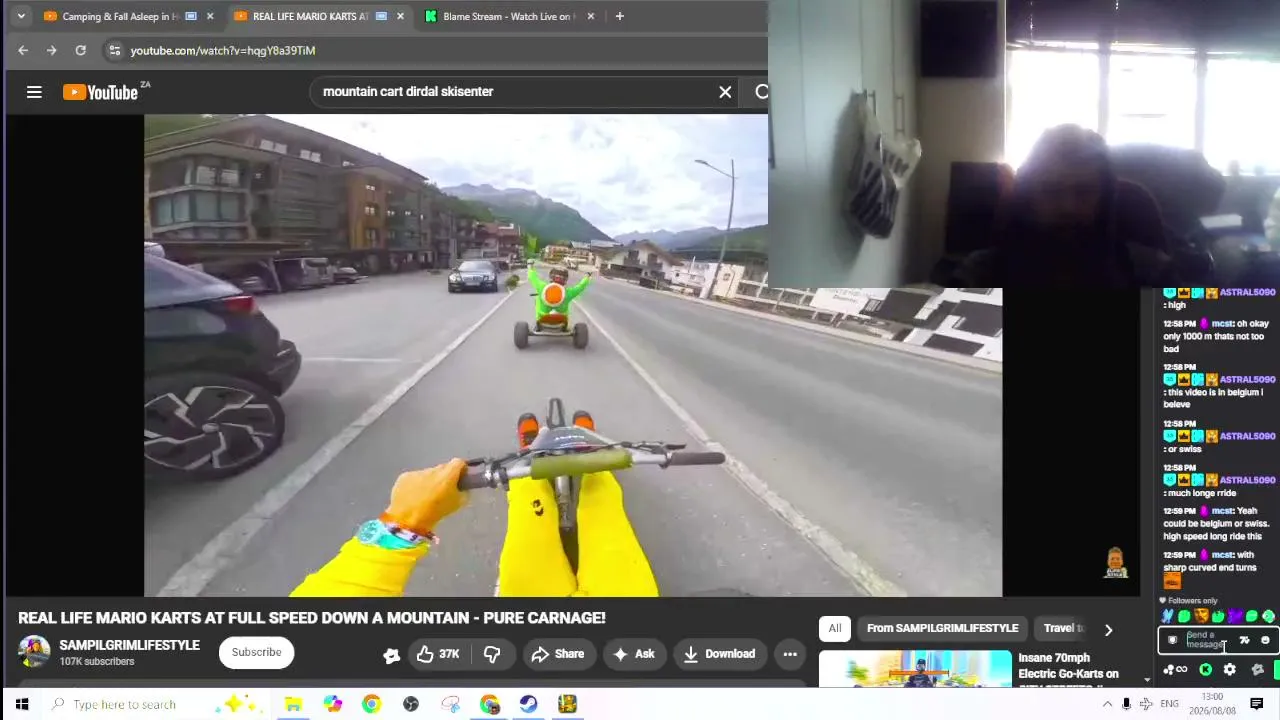
Task: Dislike the Mario Karts video
Action: [492, 654]
